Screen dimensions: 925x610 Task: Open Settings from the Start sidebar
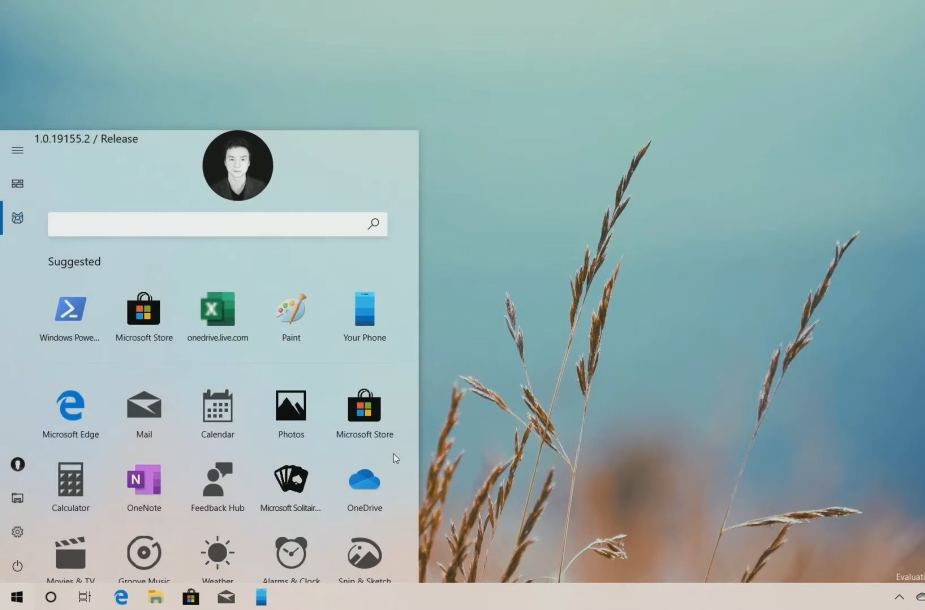click(18, 532)
